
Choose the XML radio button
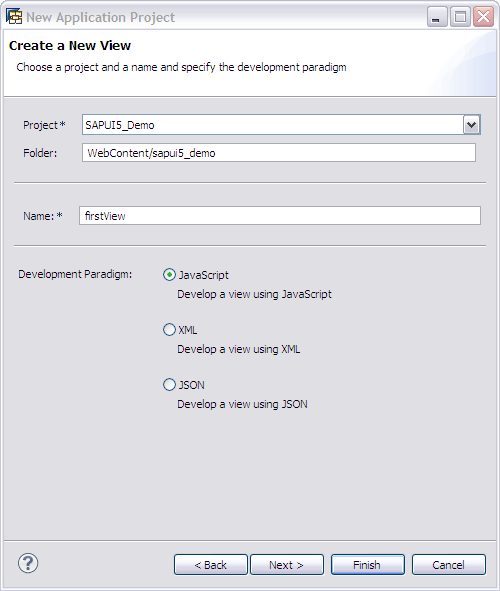coord(169,330)
